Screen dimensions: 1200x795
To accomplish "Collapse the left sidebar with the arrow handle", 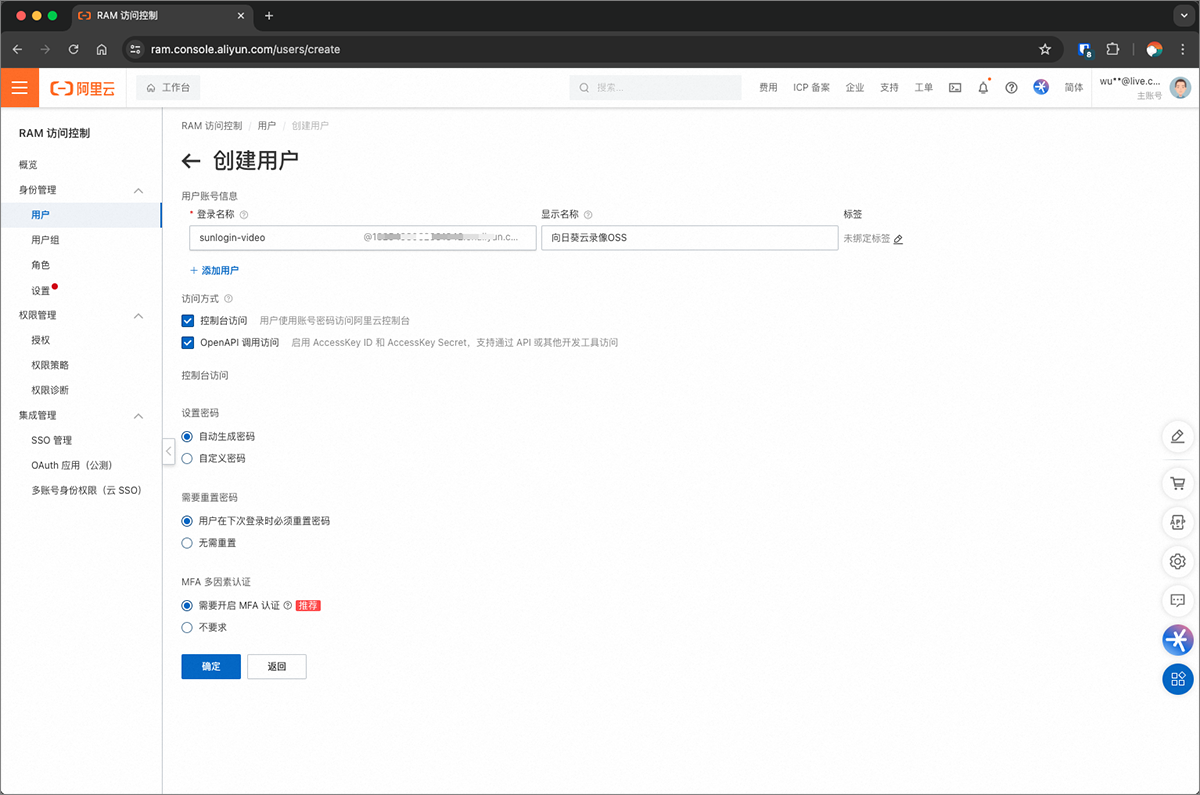I will (168, 451).
